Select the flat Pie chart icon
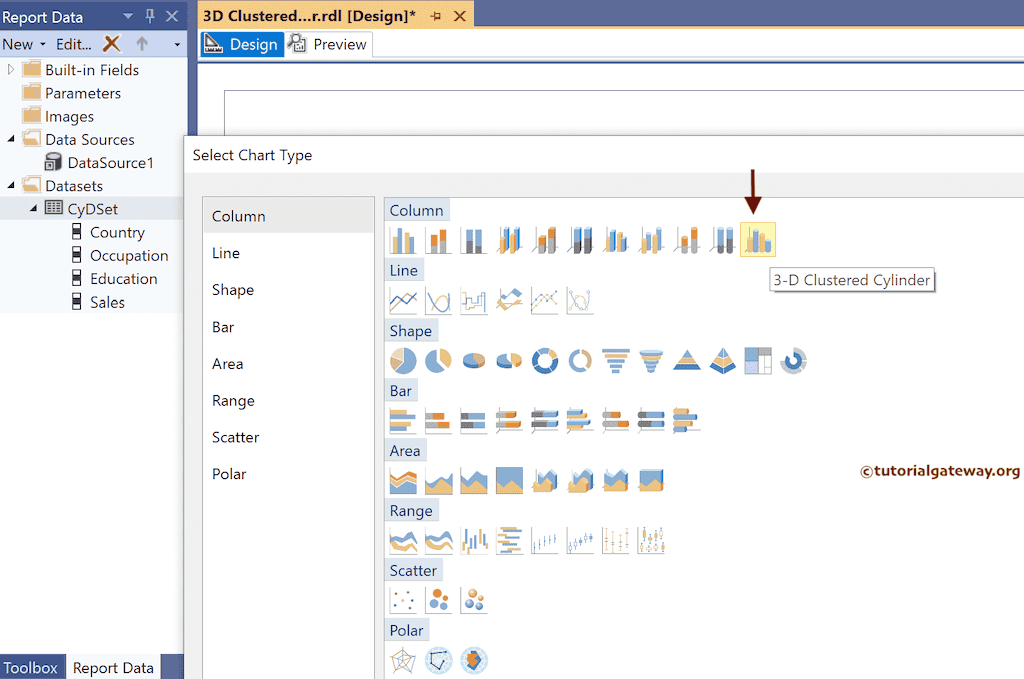The width and height of the screenshot is (1024, 679). point(403,360)
